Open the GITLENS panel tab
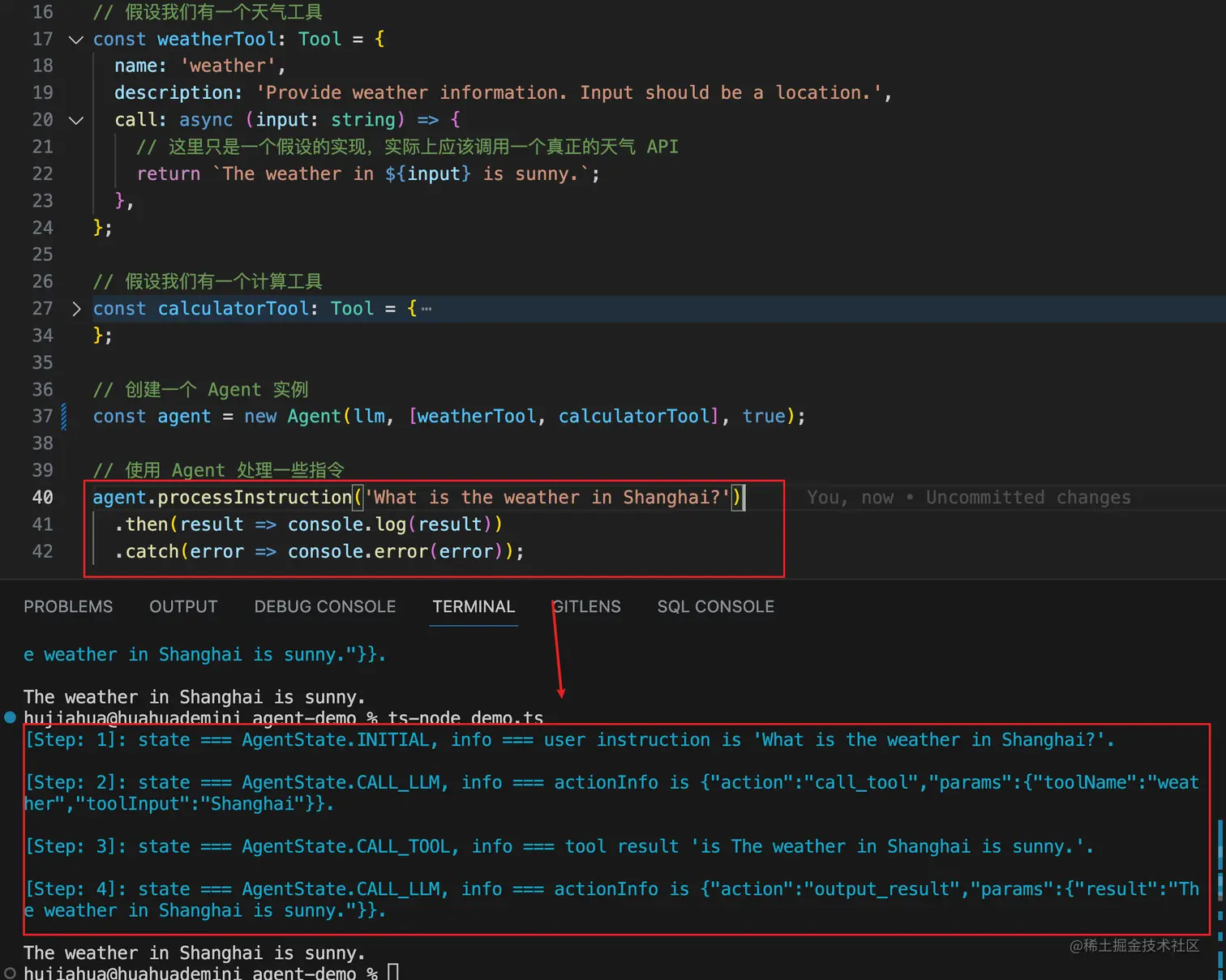The image size is (1226, 980). coord(586,606)
